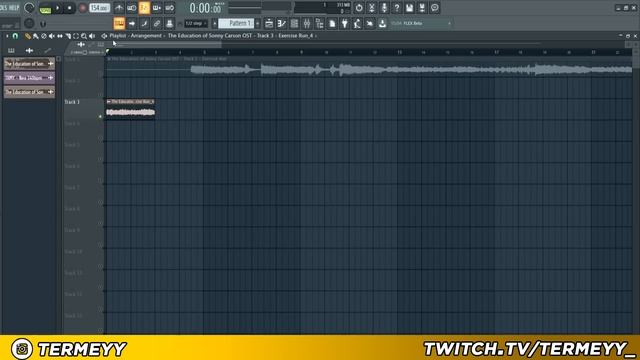The image size is (640, 360).
Task: Click the FLEX Beta hint panel
Action: click(x=421, y=24)
